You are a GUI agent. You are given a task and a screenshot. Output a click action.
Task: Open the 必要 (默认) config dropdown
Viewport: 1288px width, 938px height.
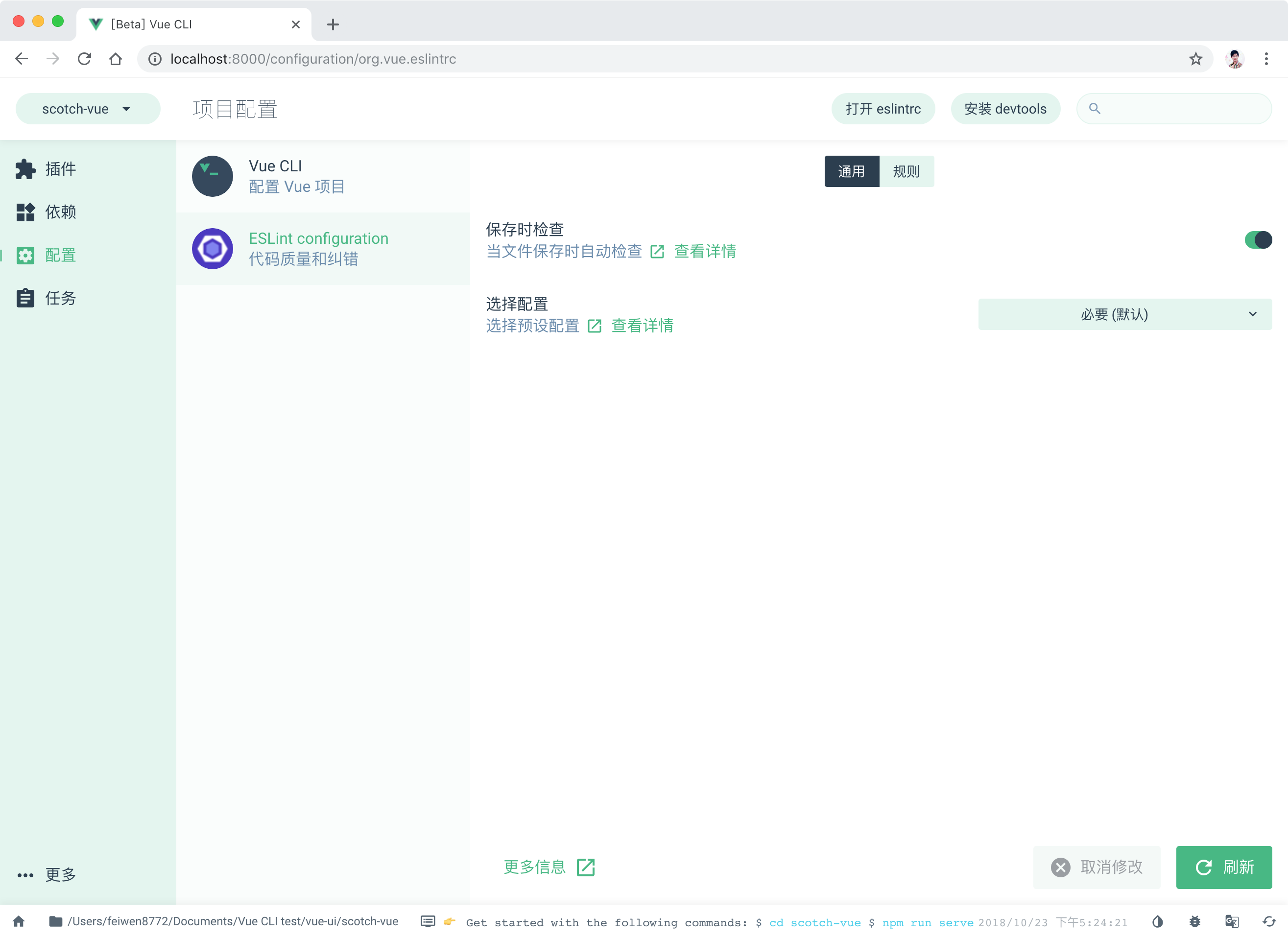(x=1124, y=314)
